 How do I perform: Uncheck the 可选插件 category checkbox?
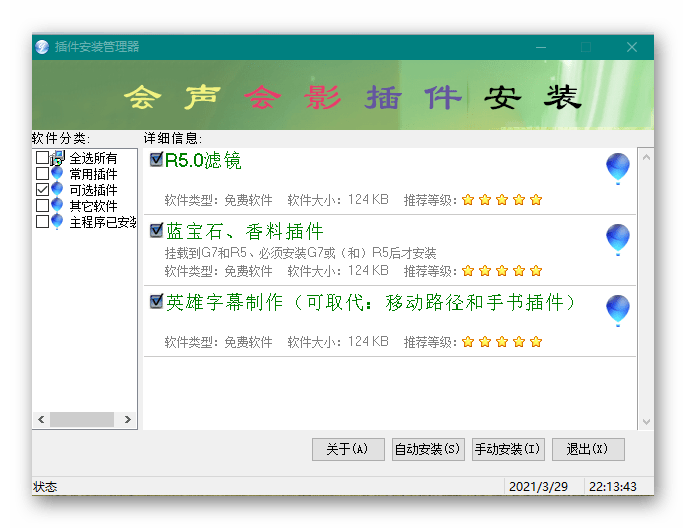(42, 190)
